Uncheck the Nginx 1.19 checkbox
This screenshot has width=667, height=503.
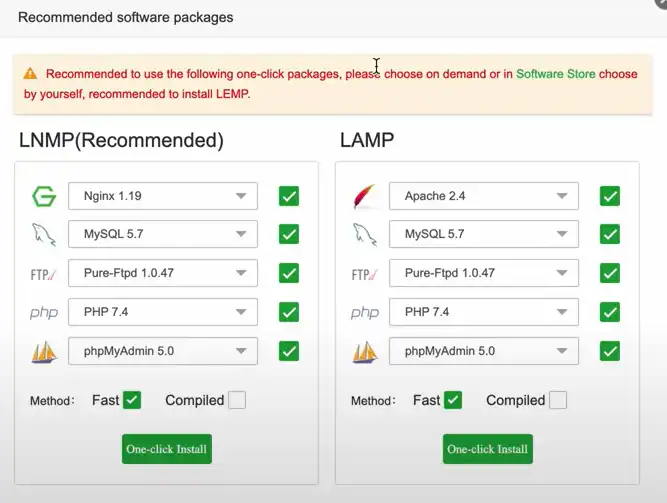point(289,196)
